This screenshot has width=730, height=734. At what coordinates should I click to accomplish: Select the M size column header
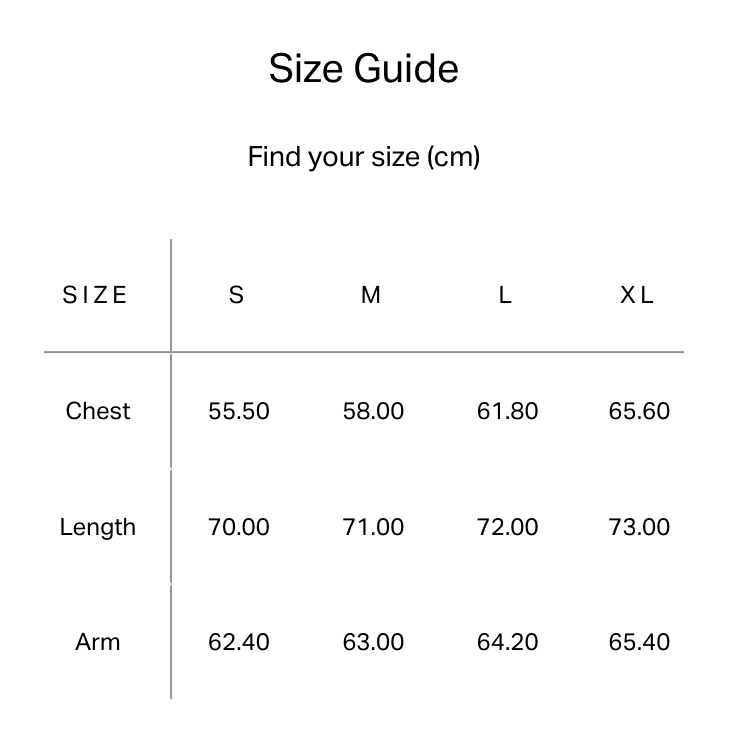point(371,295)
